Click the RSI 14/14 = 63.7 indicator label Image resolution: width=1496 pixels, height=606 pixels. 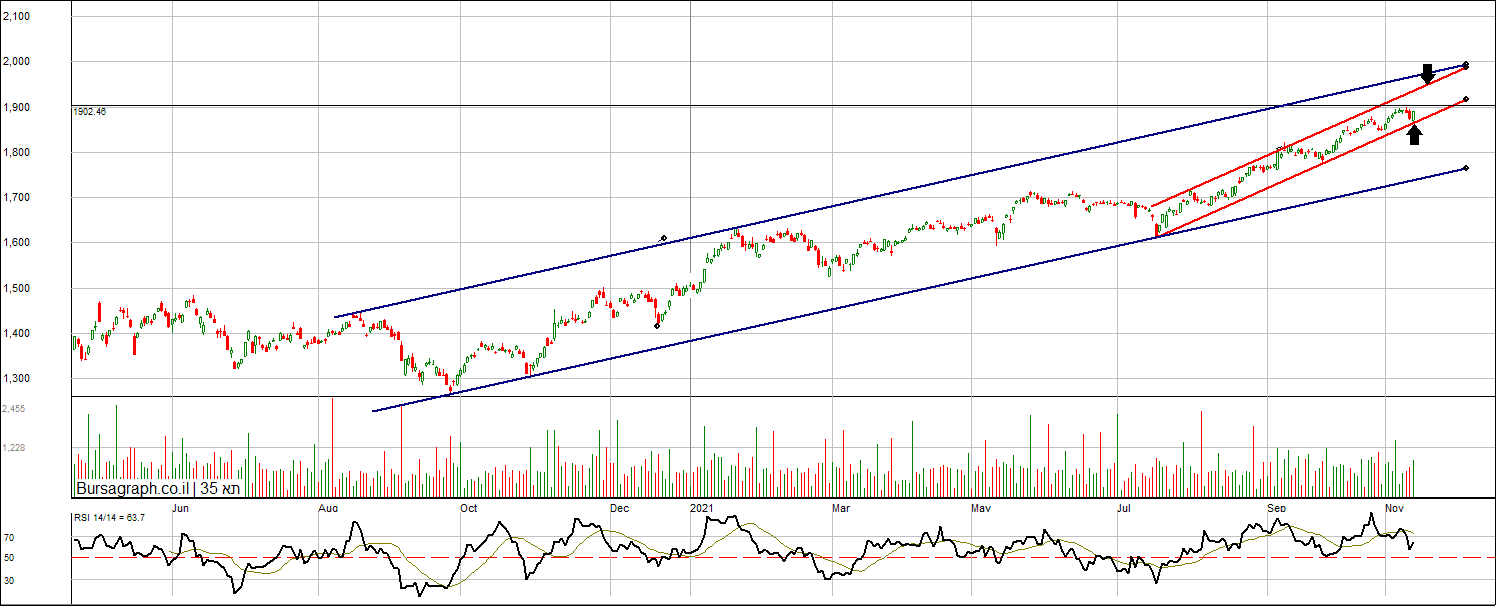pyautogui.click(x=109, y=517)
